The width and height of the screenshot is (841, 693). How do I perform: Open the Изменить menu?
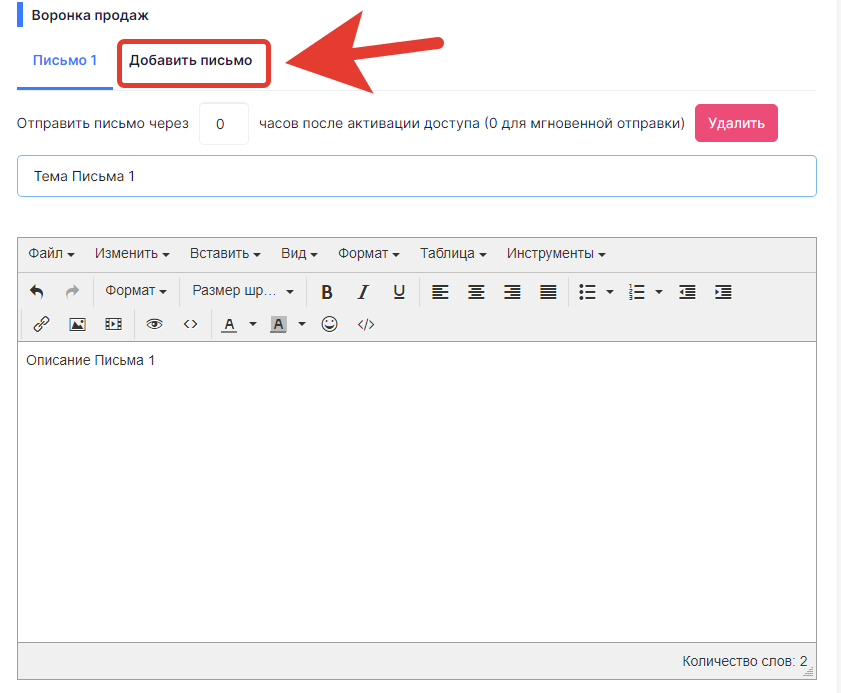tap(132, 253)
